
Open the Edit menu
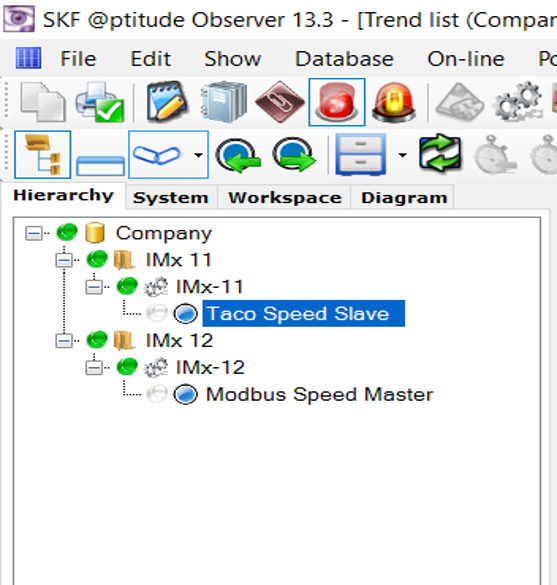pyautogui.click(x=150, y=59)
